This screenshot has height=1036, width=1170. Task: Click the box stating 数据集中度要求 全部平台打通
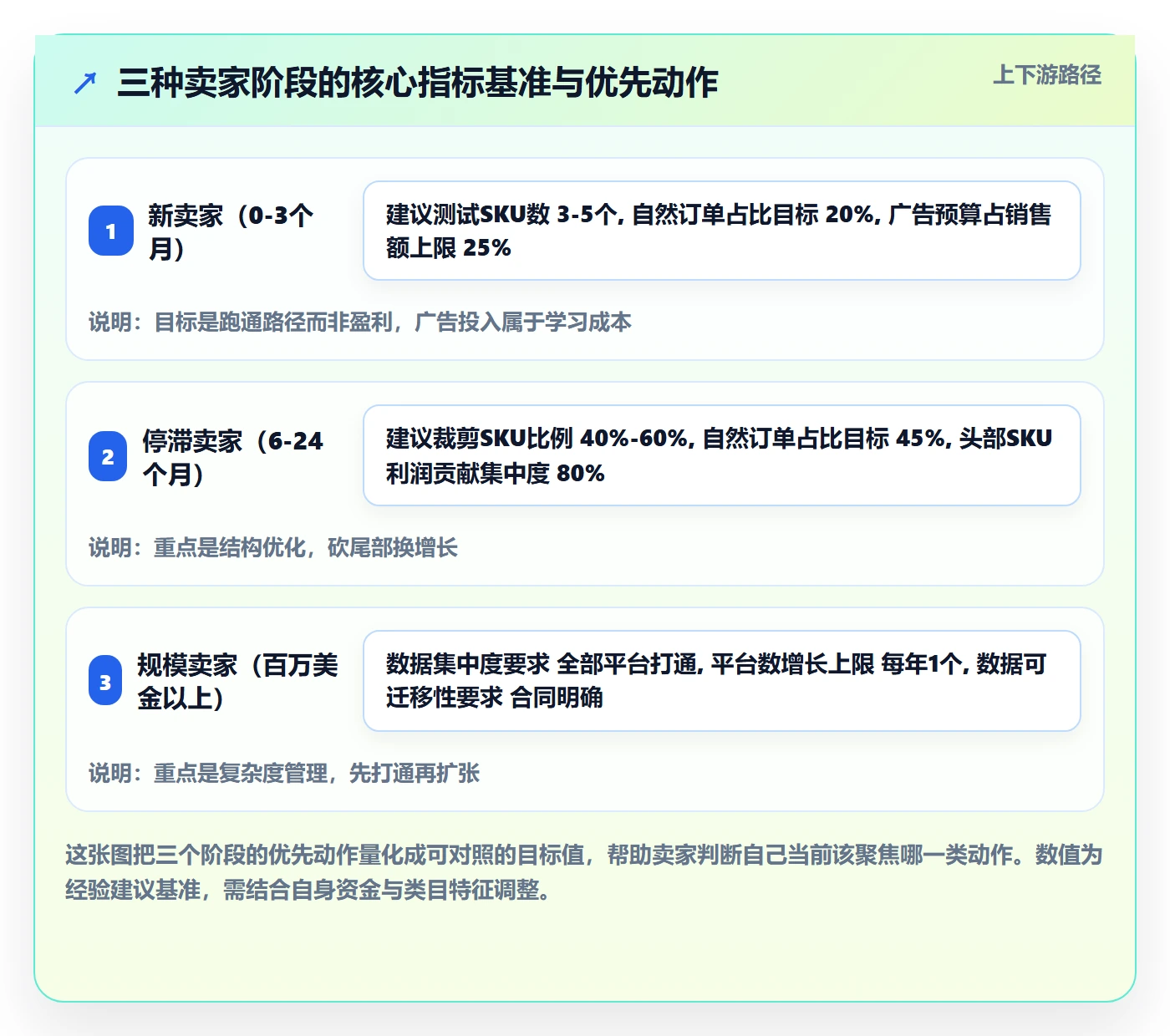click(x=722, y=681)
